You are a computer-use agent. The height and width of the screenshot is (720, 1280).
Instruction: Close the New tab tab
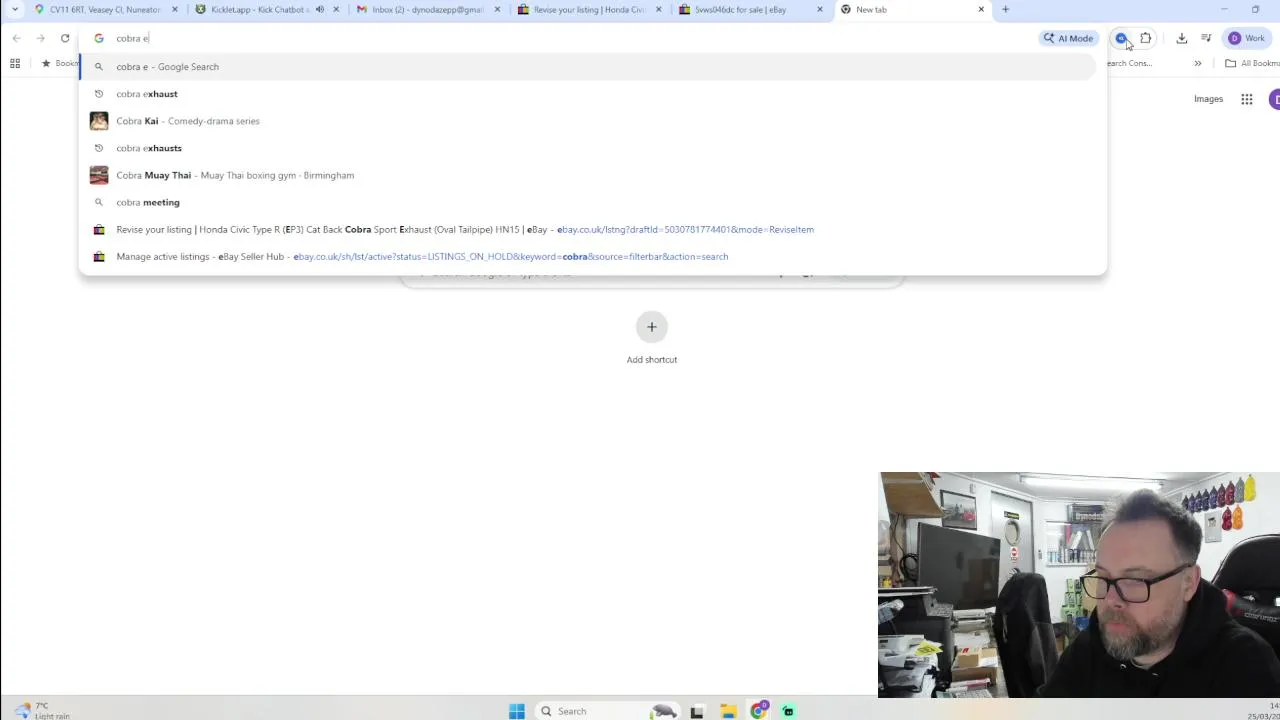click(981, 9)
